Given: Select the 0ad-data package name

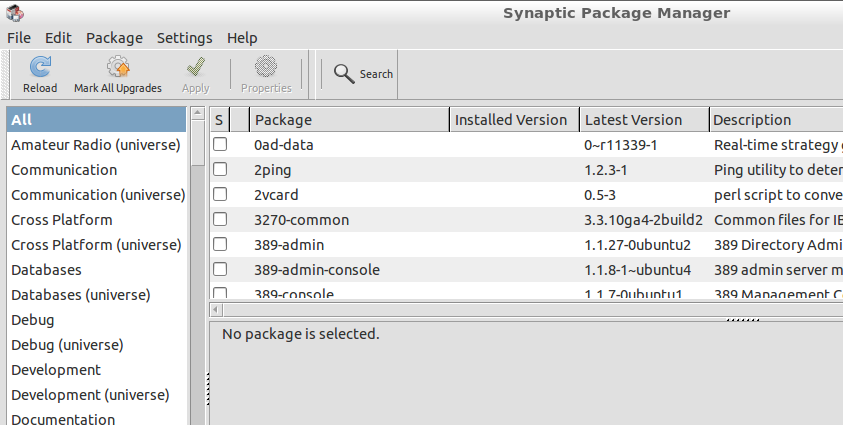Looking at the screenshot, I should (x=283, y=145).
